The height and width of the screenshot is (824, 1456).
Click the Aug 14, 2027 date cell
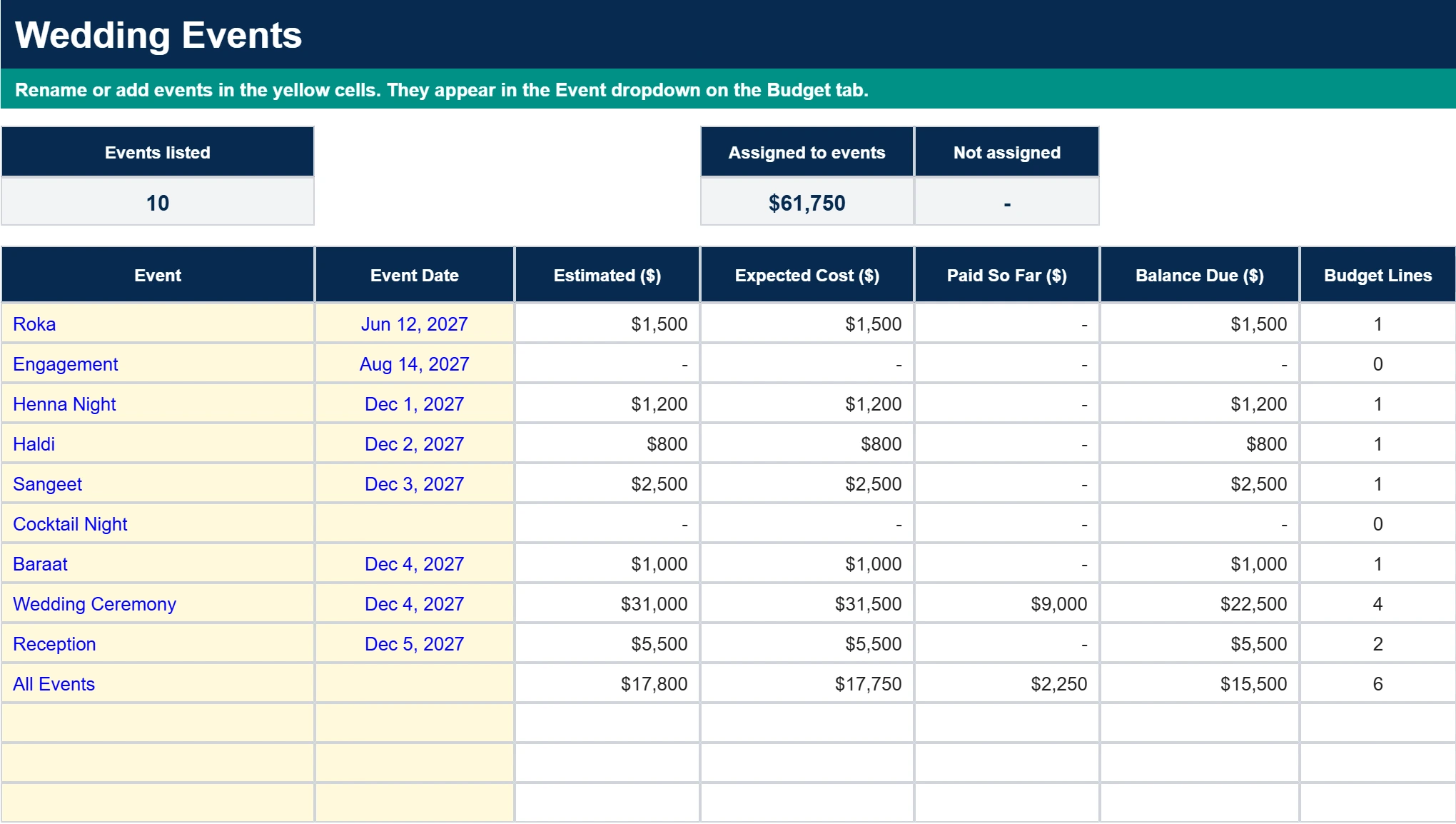[x=415, y=364]
